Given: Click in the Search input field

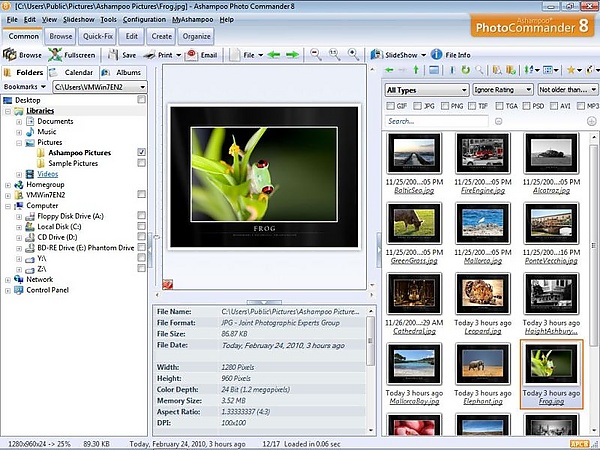Looking at the screenshot, I should click(x=435, y=121).
